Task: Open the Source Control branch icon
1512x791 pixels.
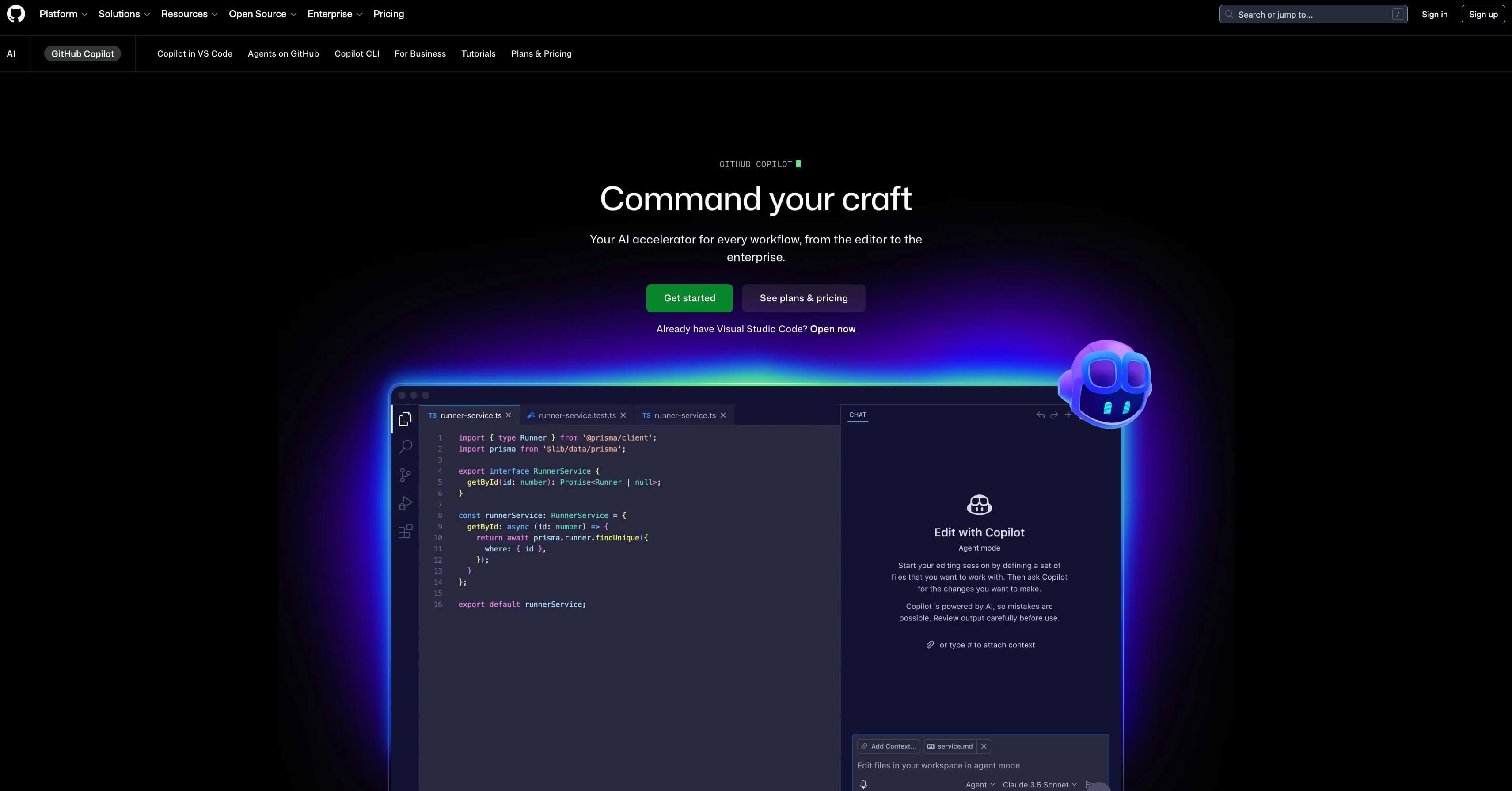Action: click(405, 475)
